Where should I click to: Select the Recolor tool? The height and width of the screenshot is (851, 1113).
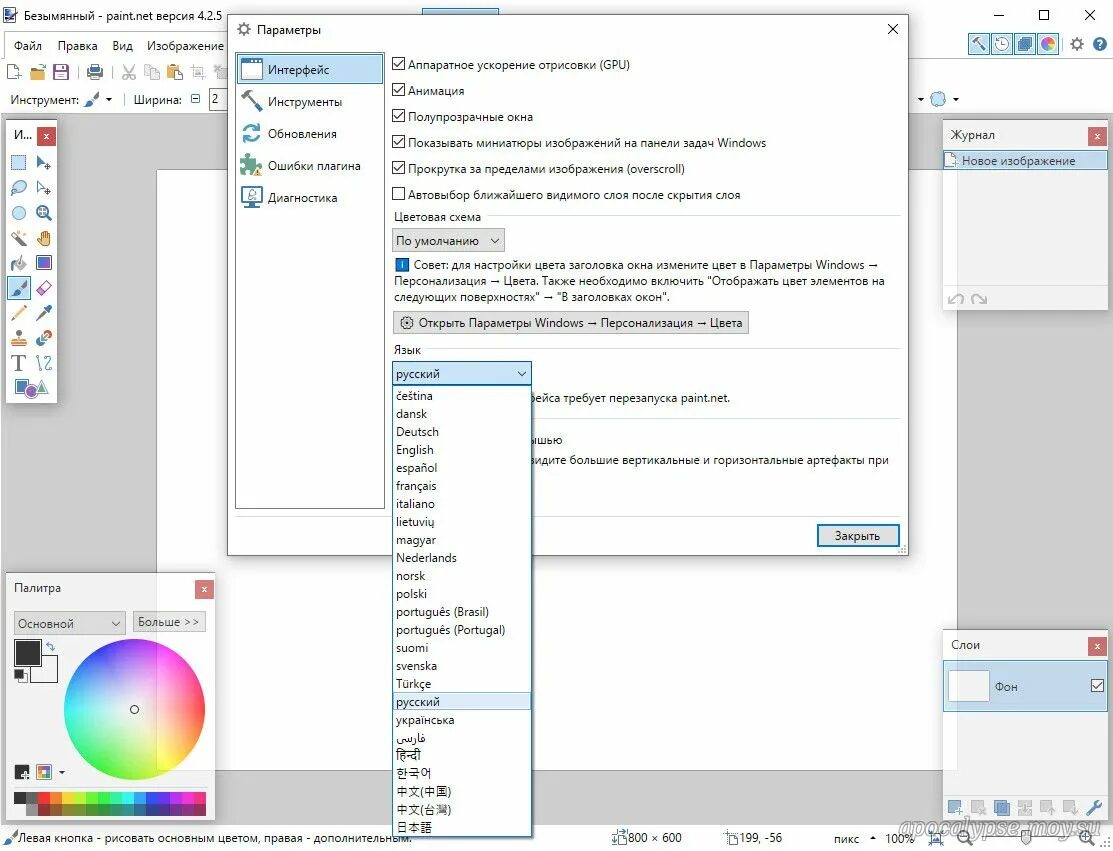click(x=43, y=338)
